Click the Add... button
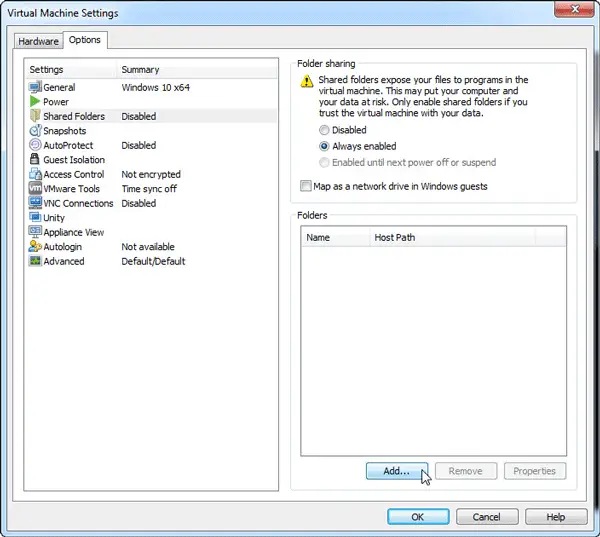The image size is (600, 537). point(397,471)
